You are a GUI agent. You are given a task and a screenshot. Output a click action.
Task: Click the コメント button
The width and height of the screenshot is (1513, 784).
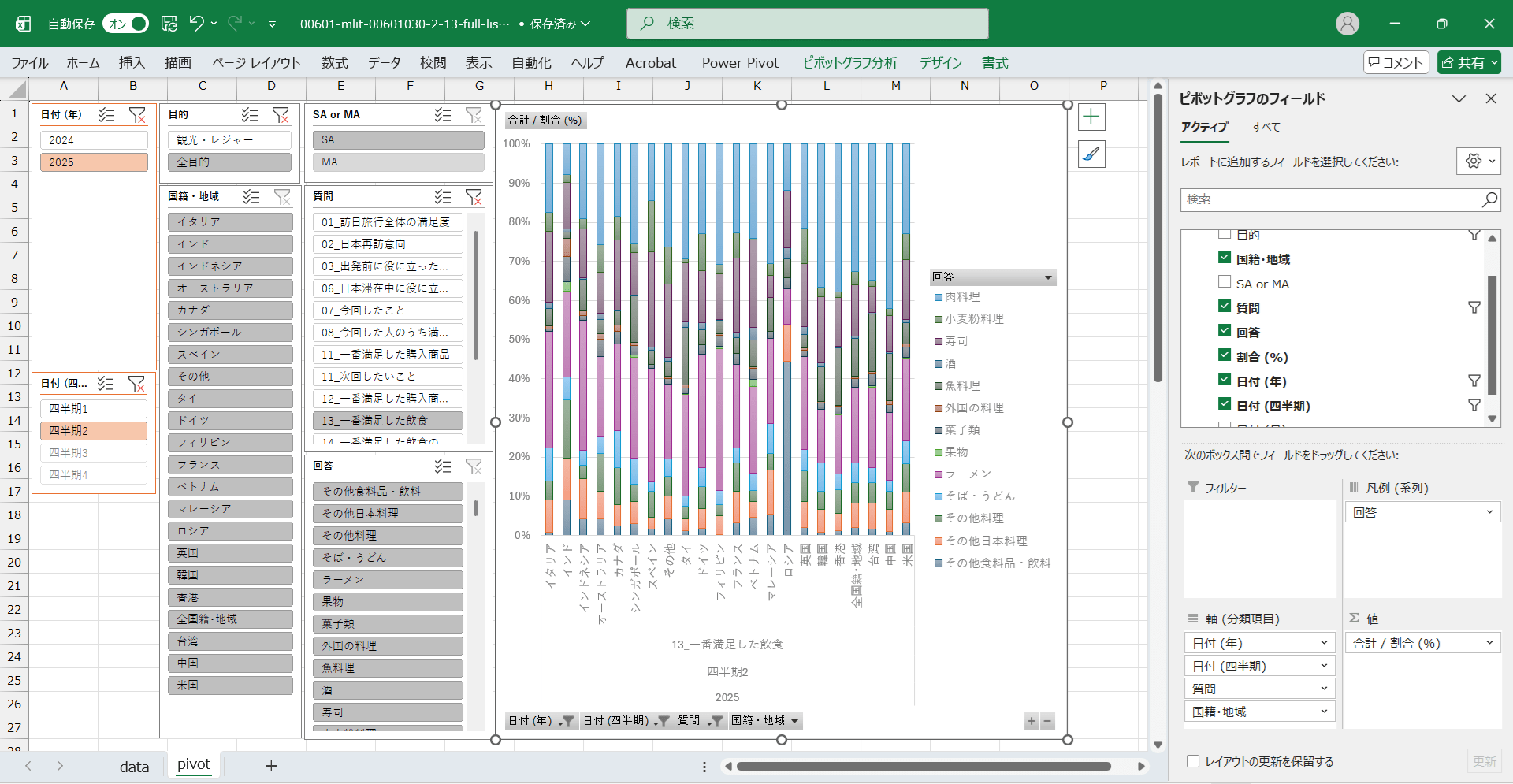point(1396,63)
